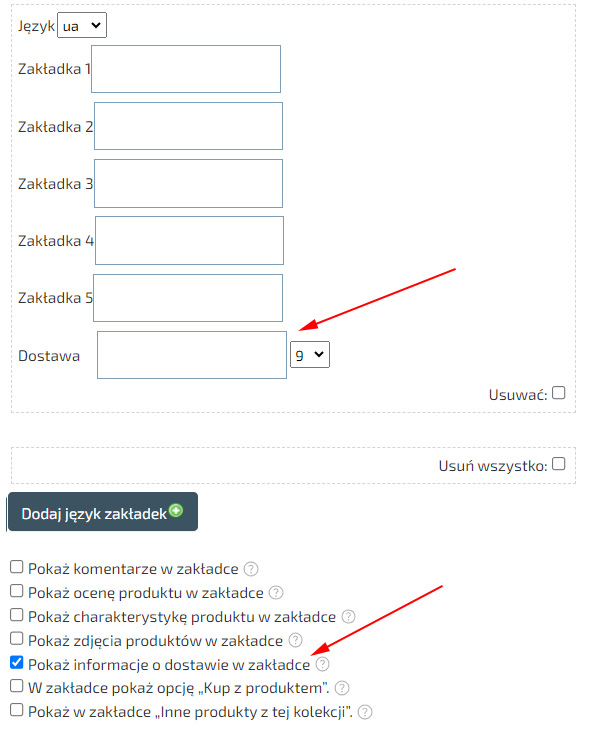Open the 'Język' dropdown showing 'ua'
596x729 pixels.
point(82,25)
